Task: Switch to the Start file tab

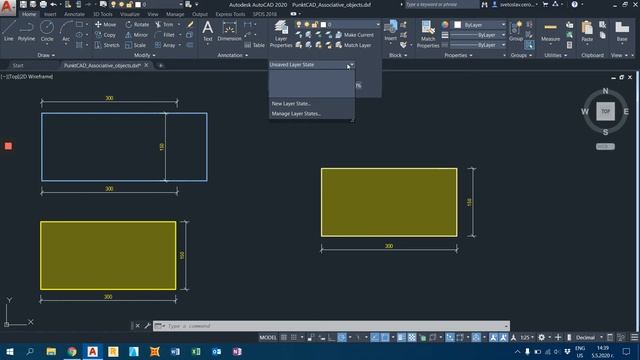Action: (x=18, y=65)
